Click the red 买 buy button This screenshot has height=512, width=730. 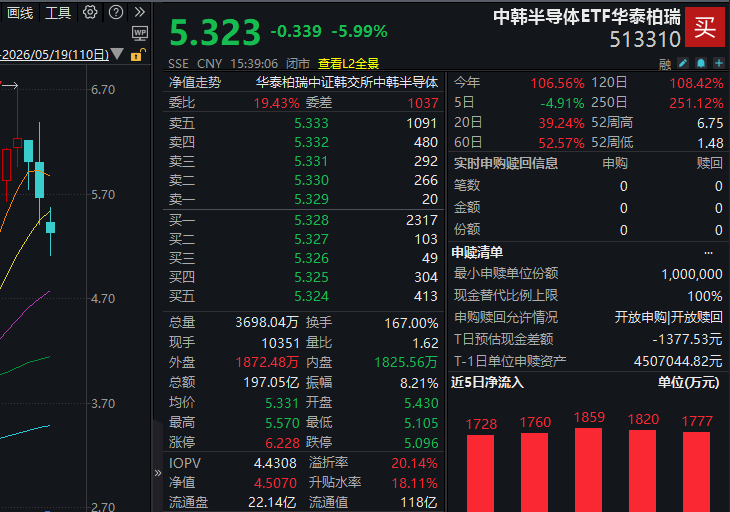(704, 27)
